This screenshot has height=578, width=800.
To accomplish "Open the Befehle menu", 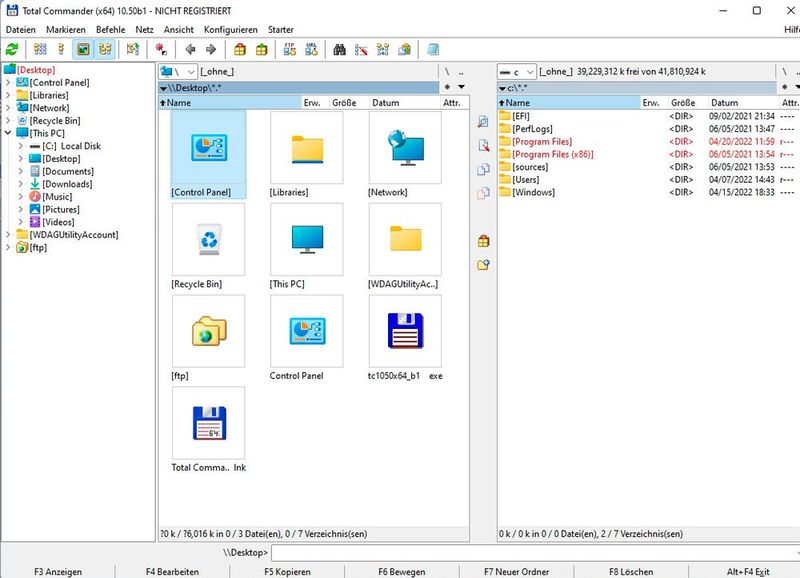I will (111, 30).
